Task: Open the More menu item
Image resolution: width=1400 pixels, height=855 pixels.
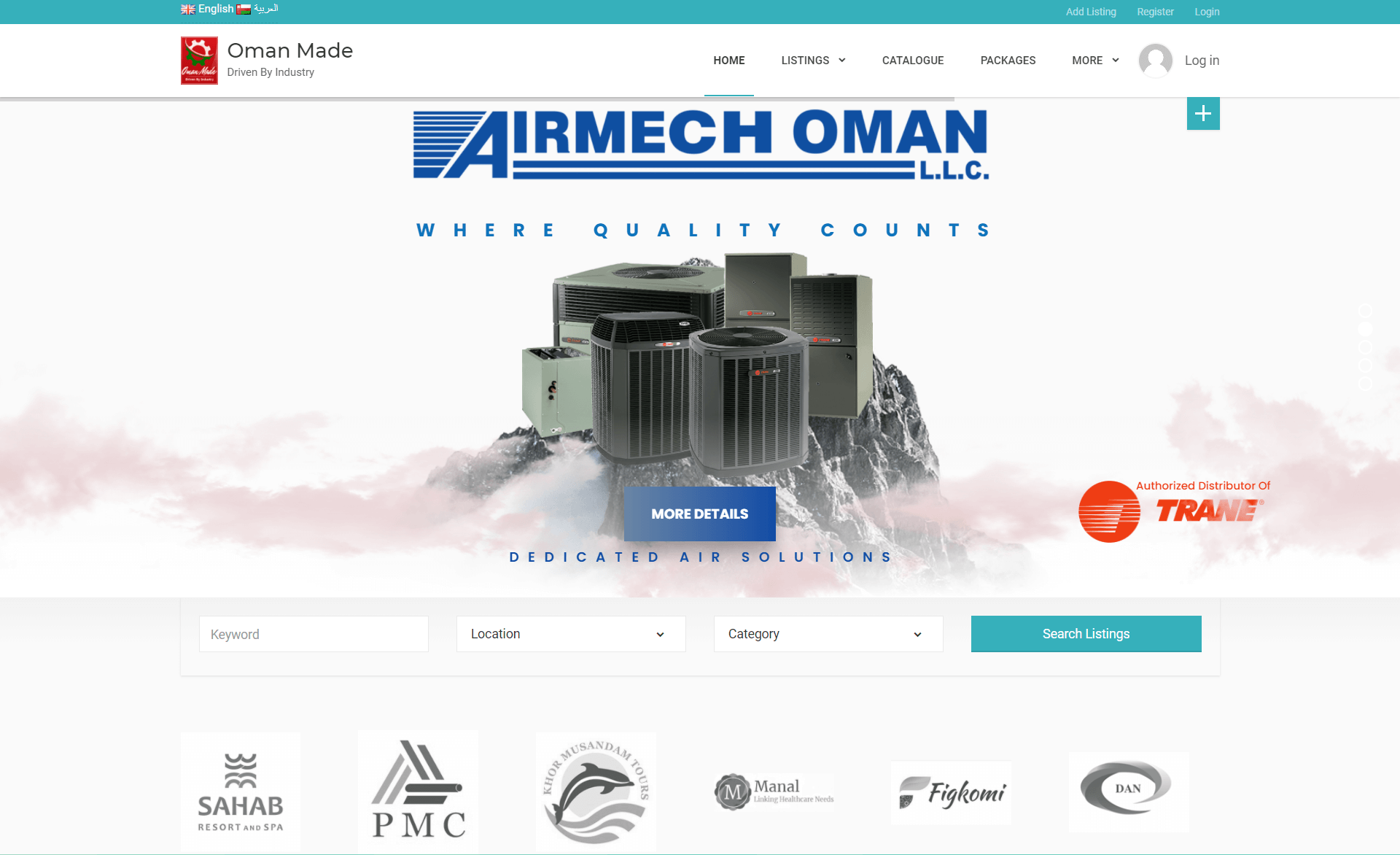Action: 1087,61
